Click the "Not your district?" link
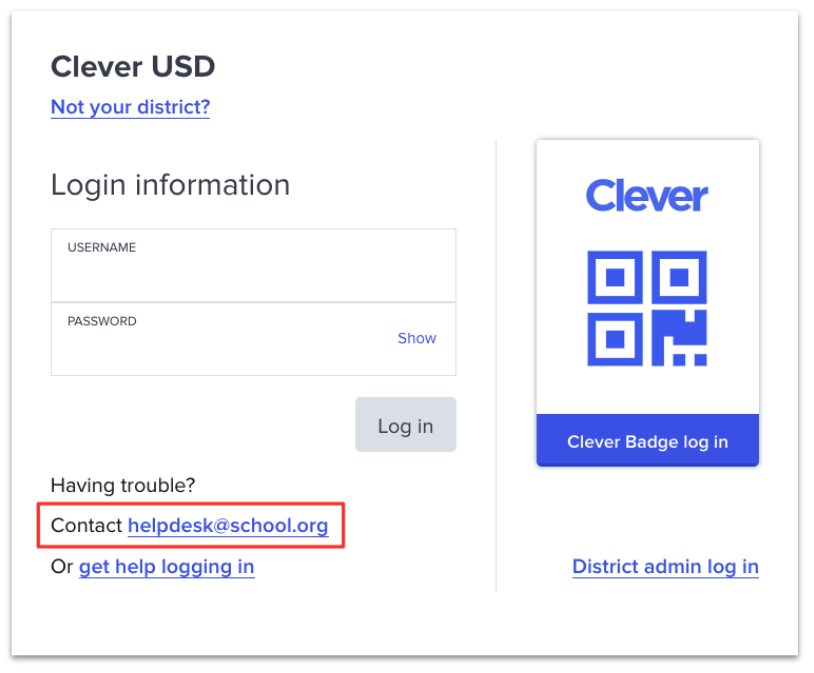The height and width of the screenshot is (673, 814). pyautogui.click(x=130, y=107)
